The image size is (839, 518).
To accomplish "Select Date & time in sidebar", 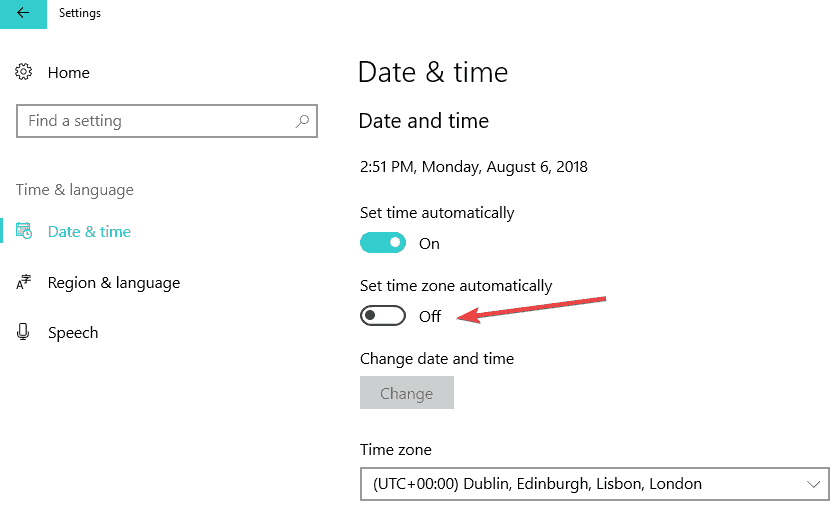I will point(89,231).
